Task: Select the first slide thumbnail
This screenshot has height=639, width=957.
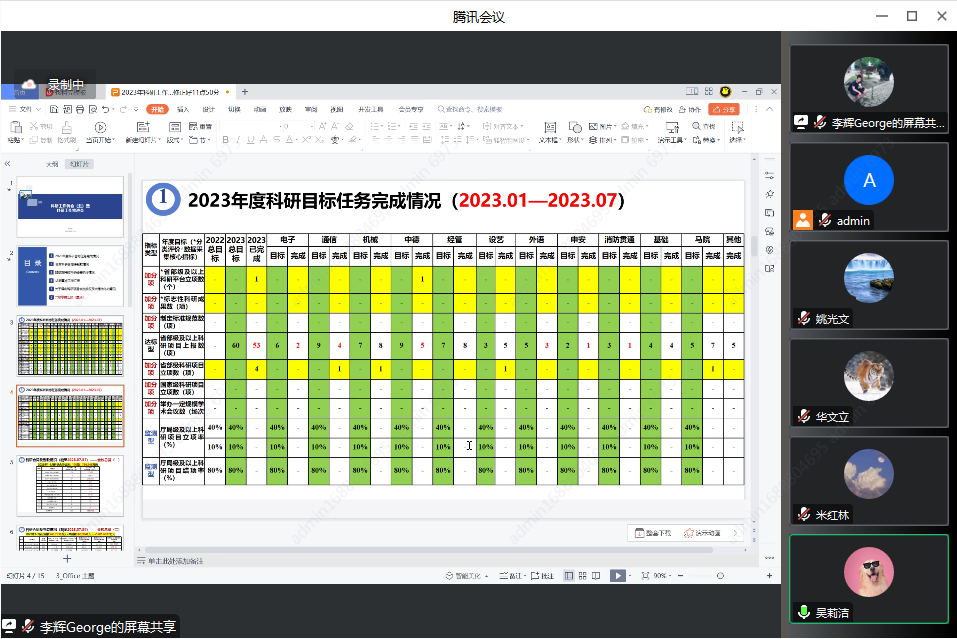Action: click(70, 206)
